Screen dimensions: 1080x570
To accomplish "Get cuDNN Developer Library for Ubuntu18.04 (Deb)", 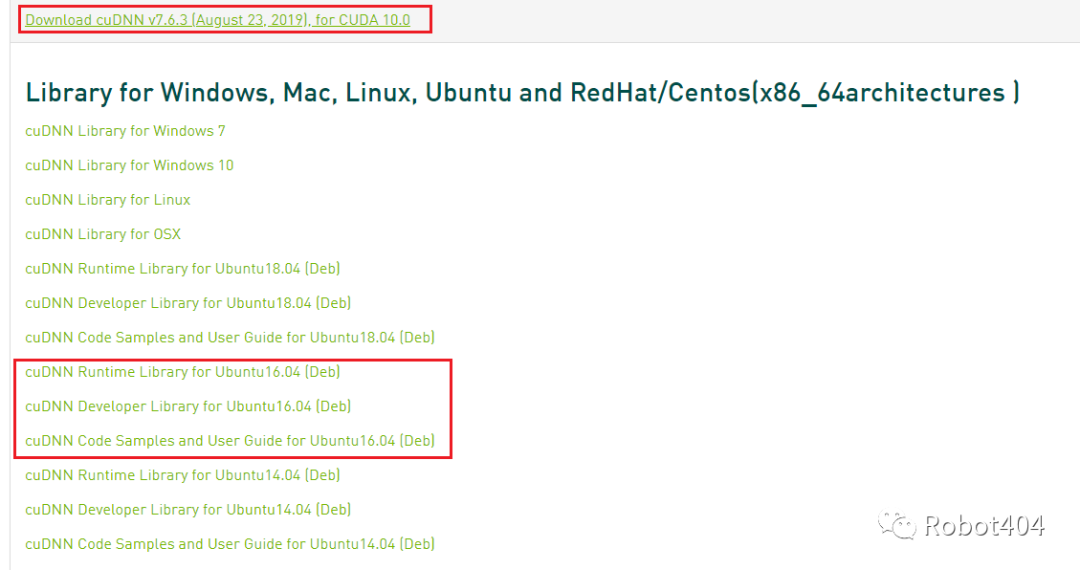I will pos(188,303).
